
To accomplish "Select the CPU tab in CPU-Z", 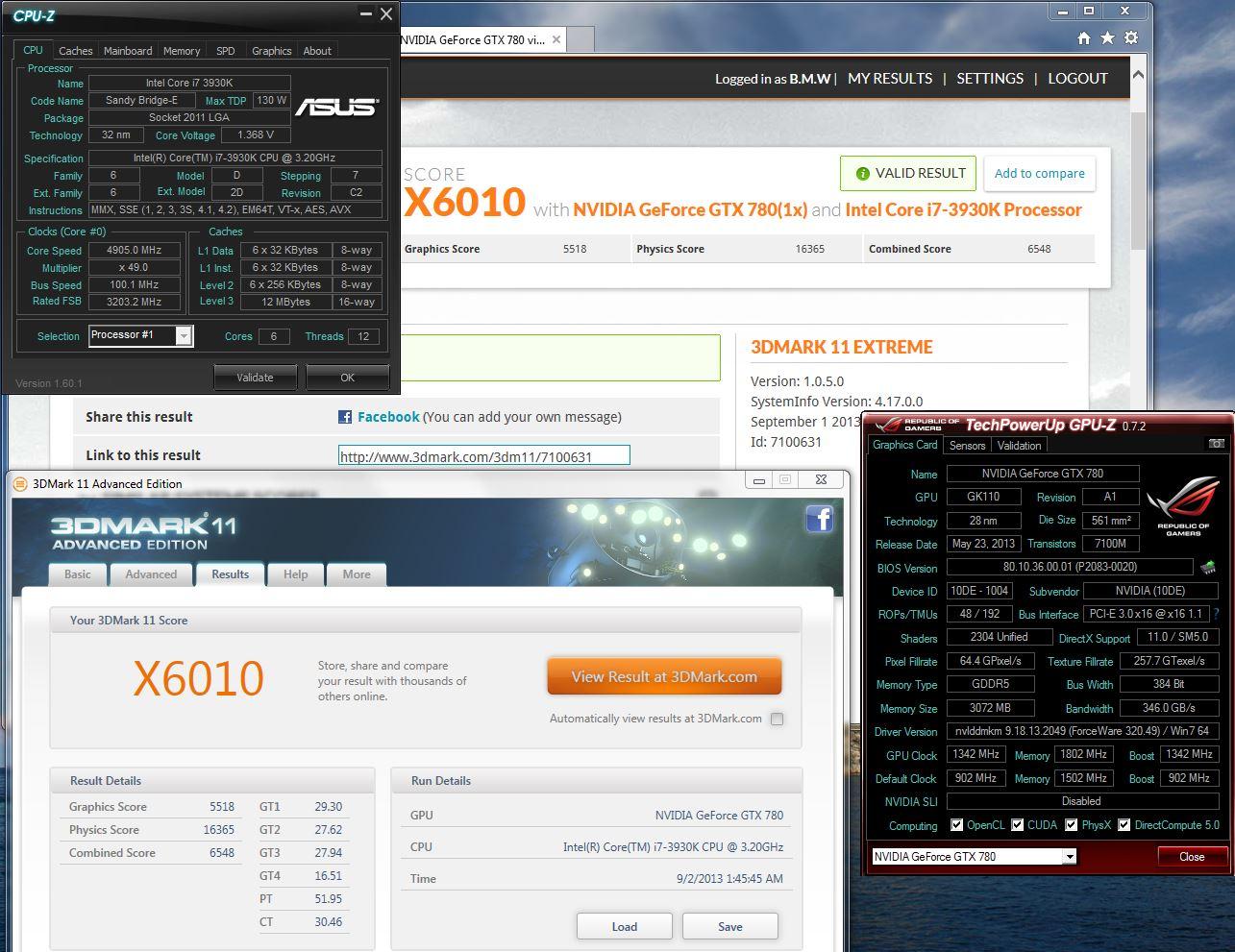I will point(33,50).
